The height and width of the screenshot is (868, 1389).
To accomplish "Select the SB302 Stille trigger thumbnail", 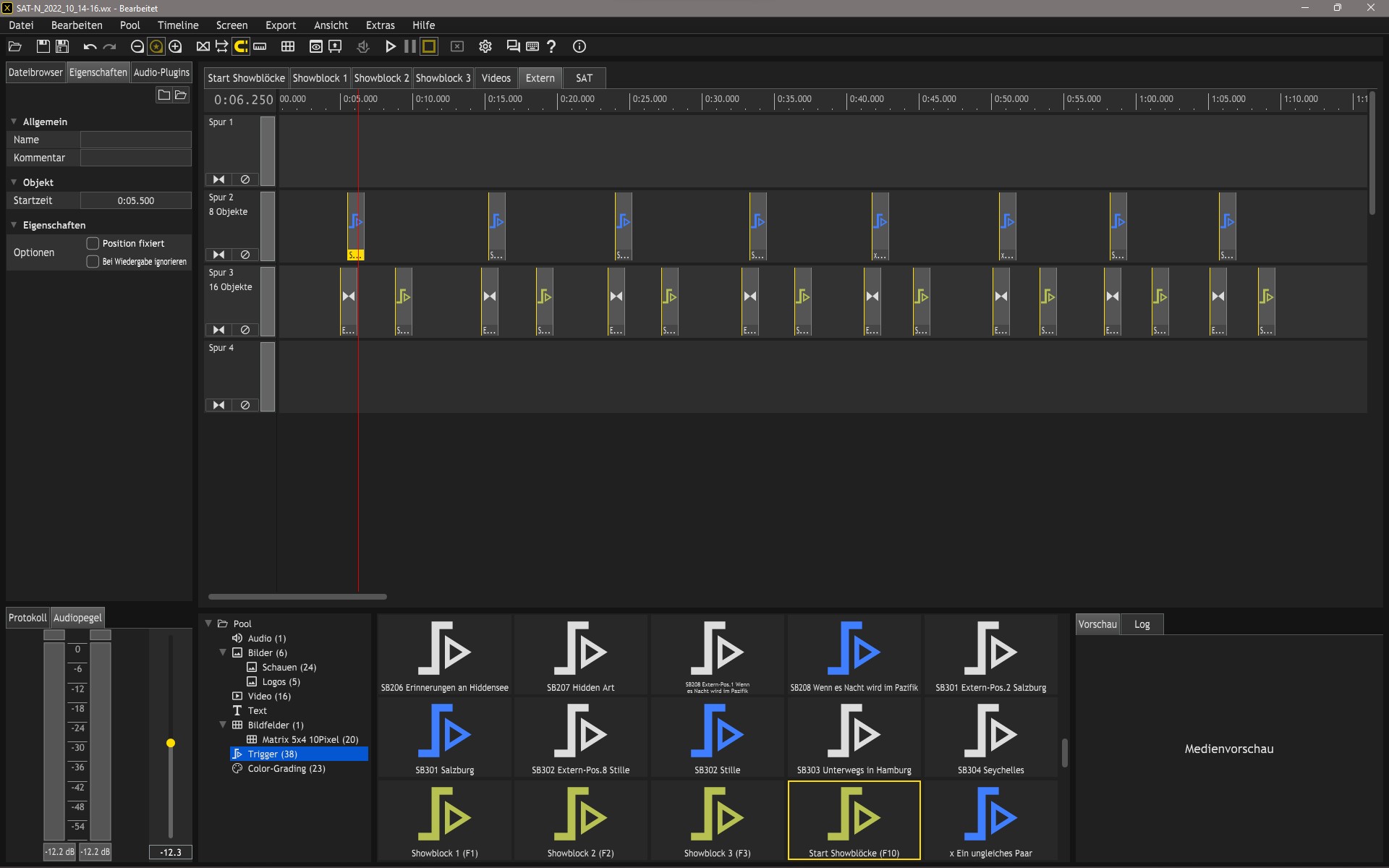I will pyautogui.click(x=717, y=738).
